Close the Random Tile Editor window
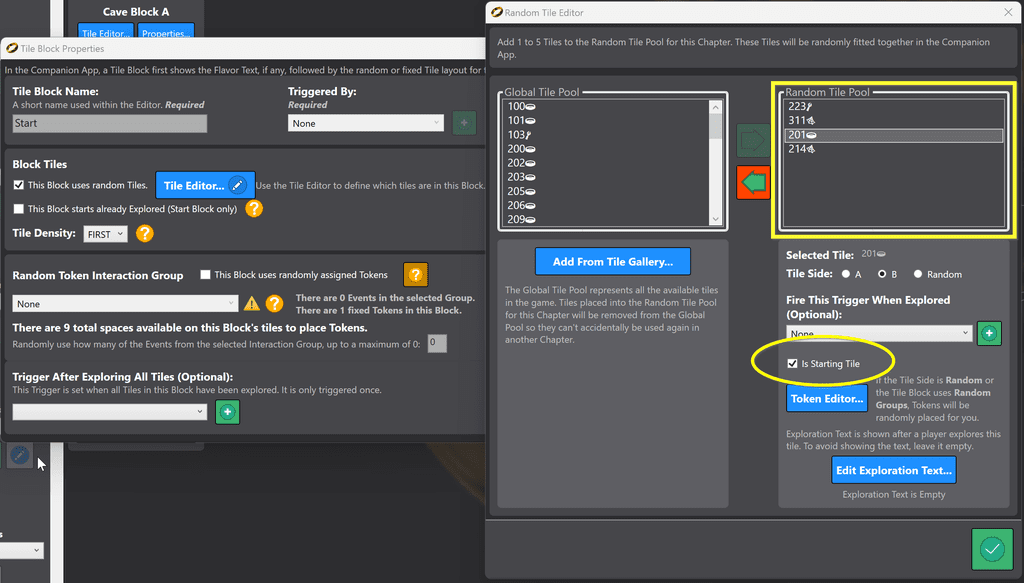Screen dimensions: 1024x583 tap(1008, 12)
